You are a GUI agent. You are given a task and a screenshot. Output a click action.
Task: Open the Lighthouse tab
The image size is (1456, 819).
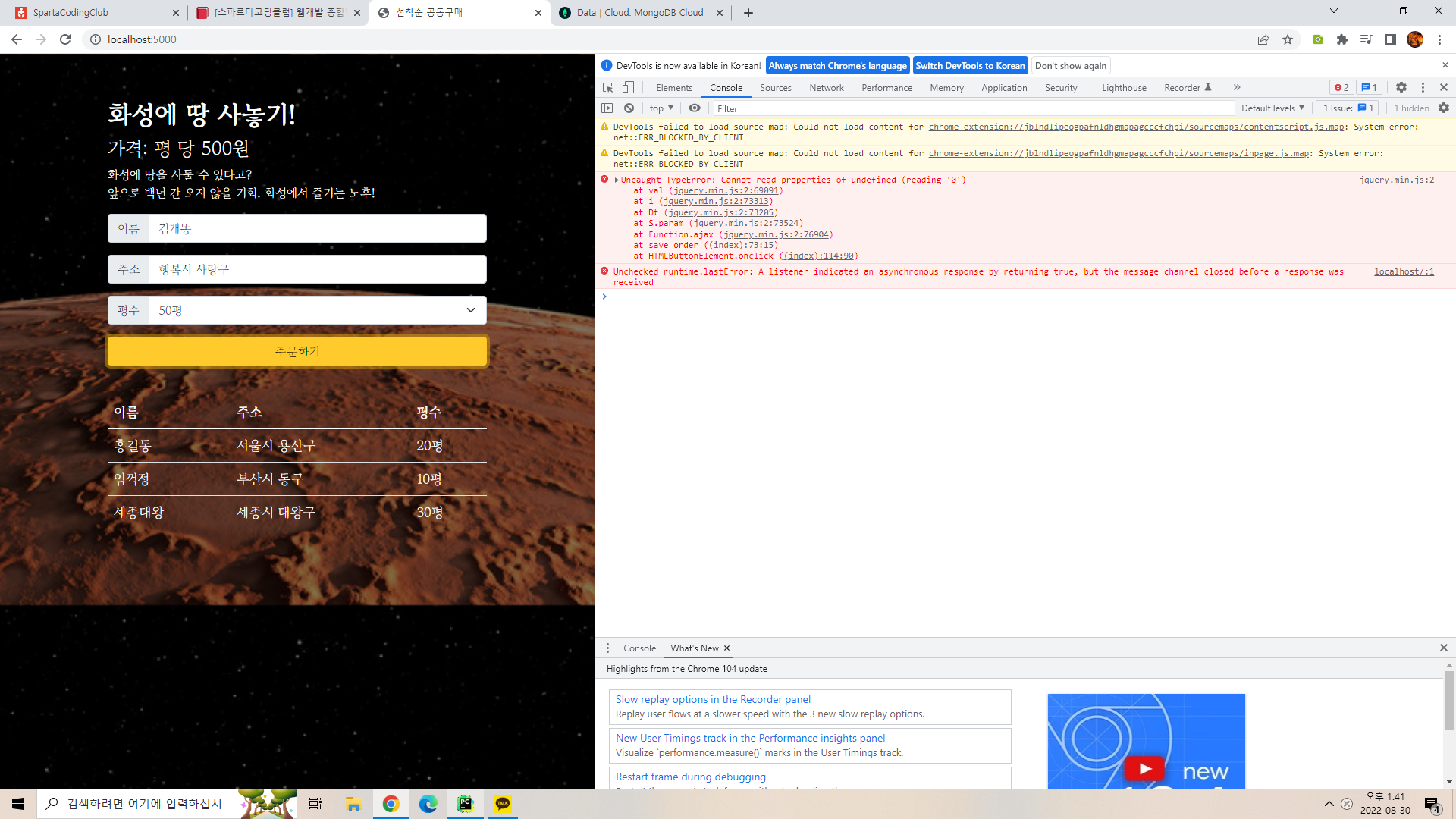click(x=1124, y=88)
